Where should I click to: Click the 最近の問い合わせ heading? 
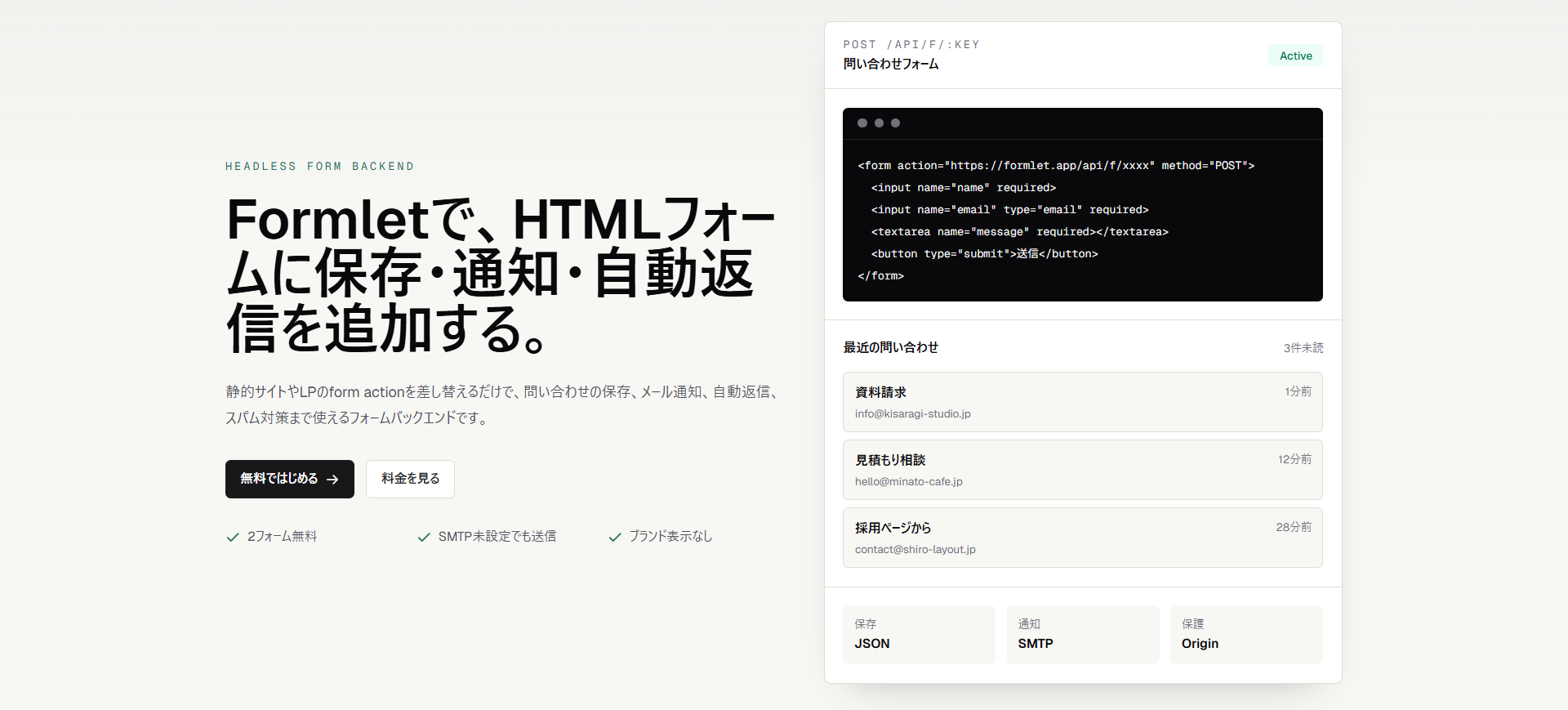tap(891, 347)
